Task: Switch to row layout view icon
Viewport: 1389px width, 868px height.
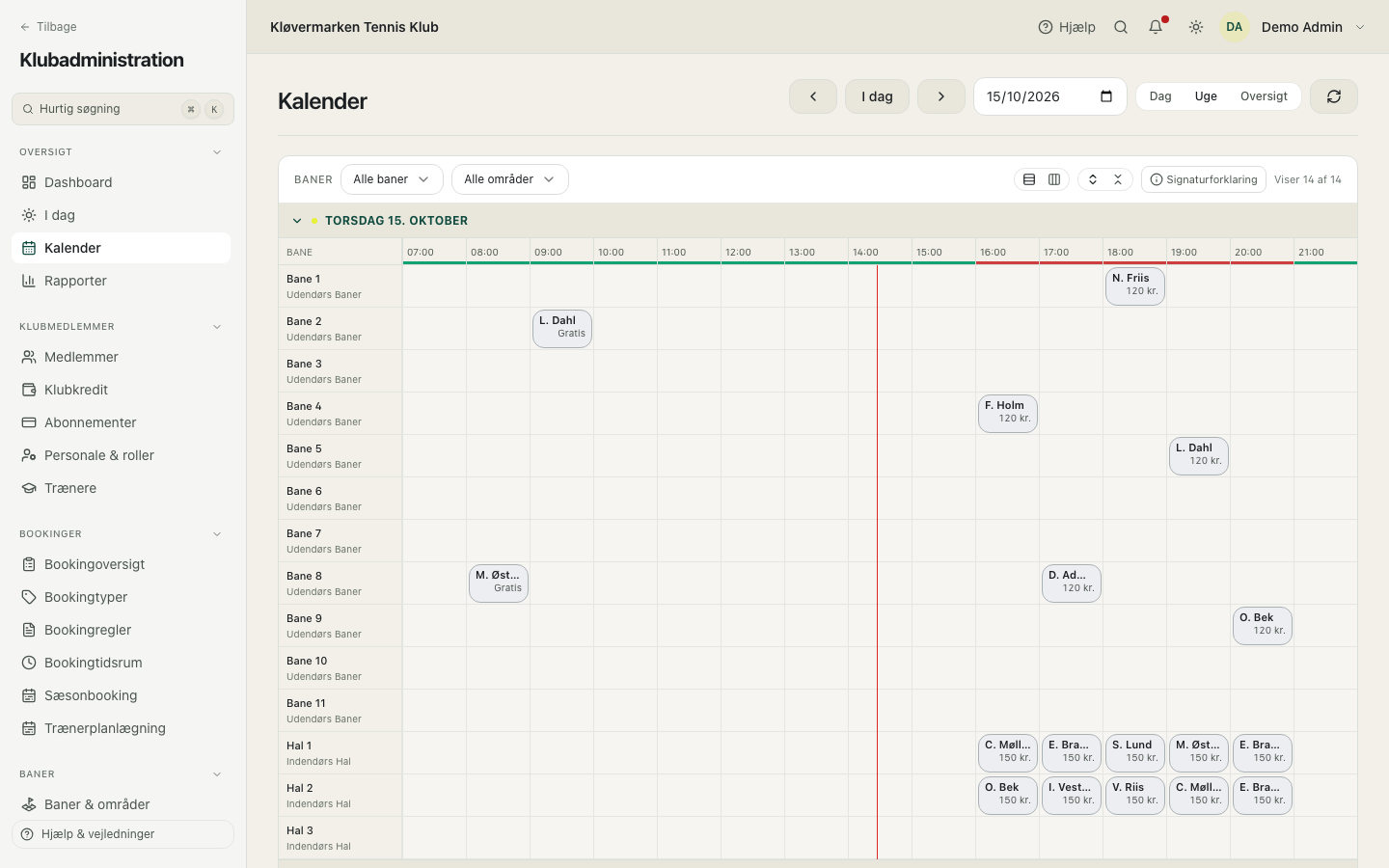Action: tap(1029, 179)
